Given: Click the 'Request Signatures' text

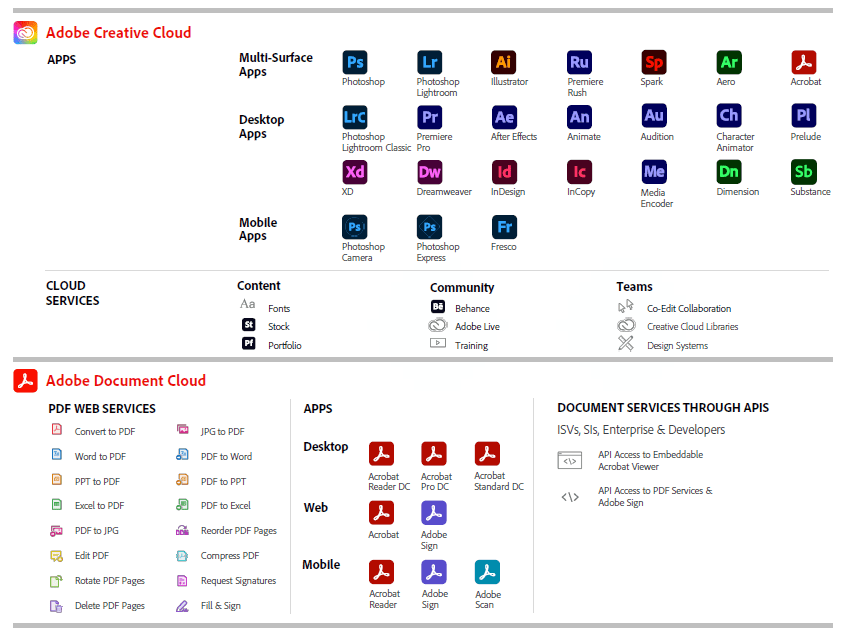Looking at the screenshot, I should click(238, 581).
